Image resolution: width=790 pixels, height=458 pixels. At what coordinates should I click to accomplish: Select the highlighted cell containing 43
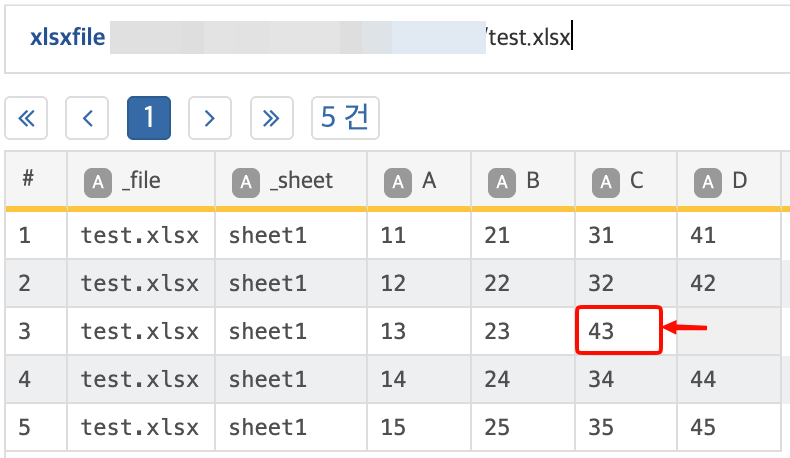tap(619, 331)
